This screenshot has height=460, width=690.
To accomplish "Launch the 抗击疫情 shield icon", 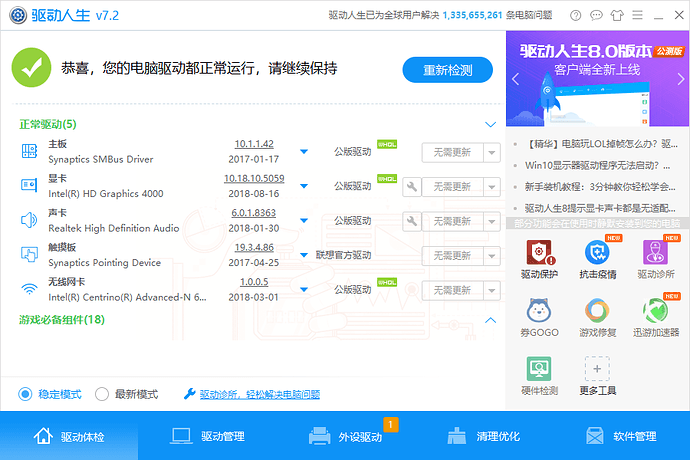I will pyautogui.click(x=597, y=260).
